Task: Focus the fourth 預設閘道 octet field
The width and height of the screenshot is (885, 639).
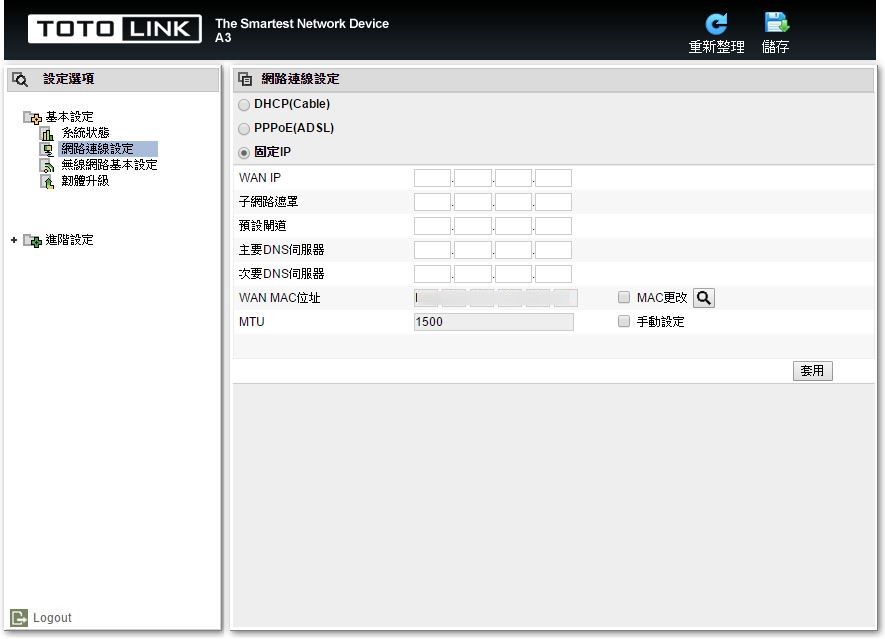Action: (553, 226)
